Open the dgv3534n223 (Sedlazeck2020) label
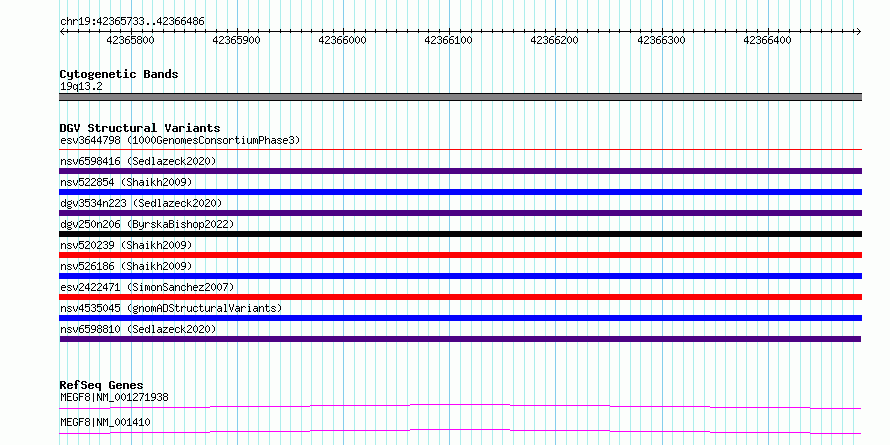The image size is (890, 445). (141, 203)
